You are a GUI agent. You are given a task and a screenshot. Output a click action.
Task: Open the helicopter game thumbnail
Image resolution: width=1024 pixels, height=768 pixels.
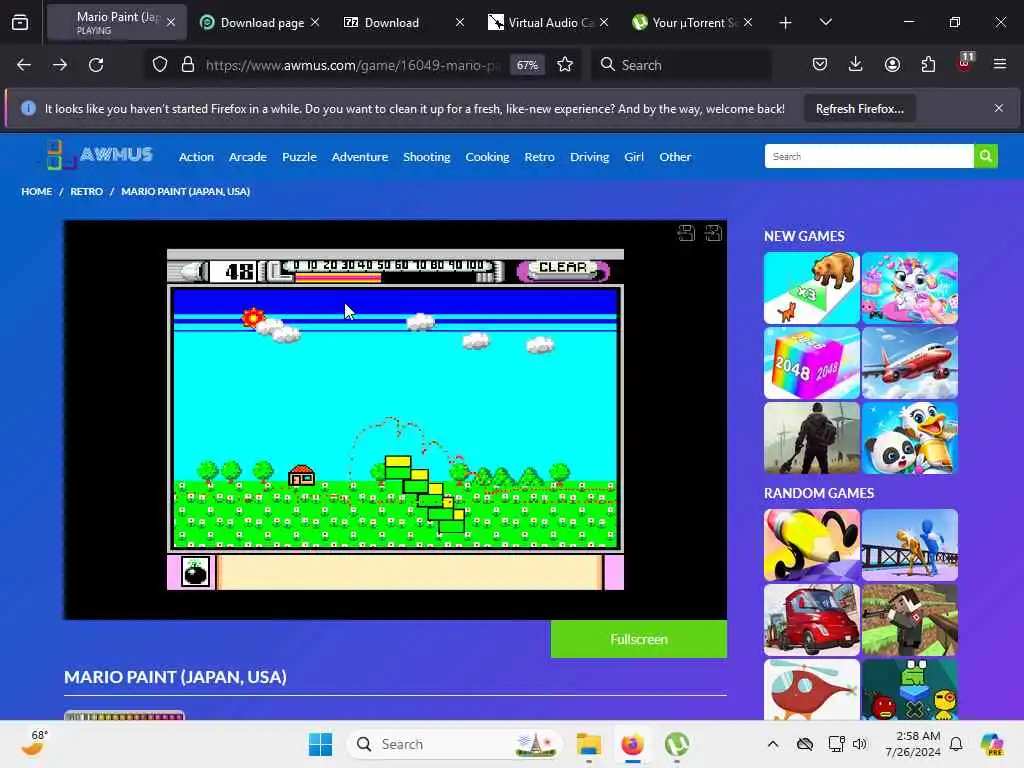812,690
